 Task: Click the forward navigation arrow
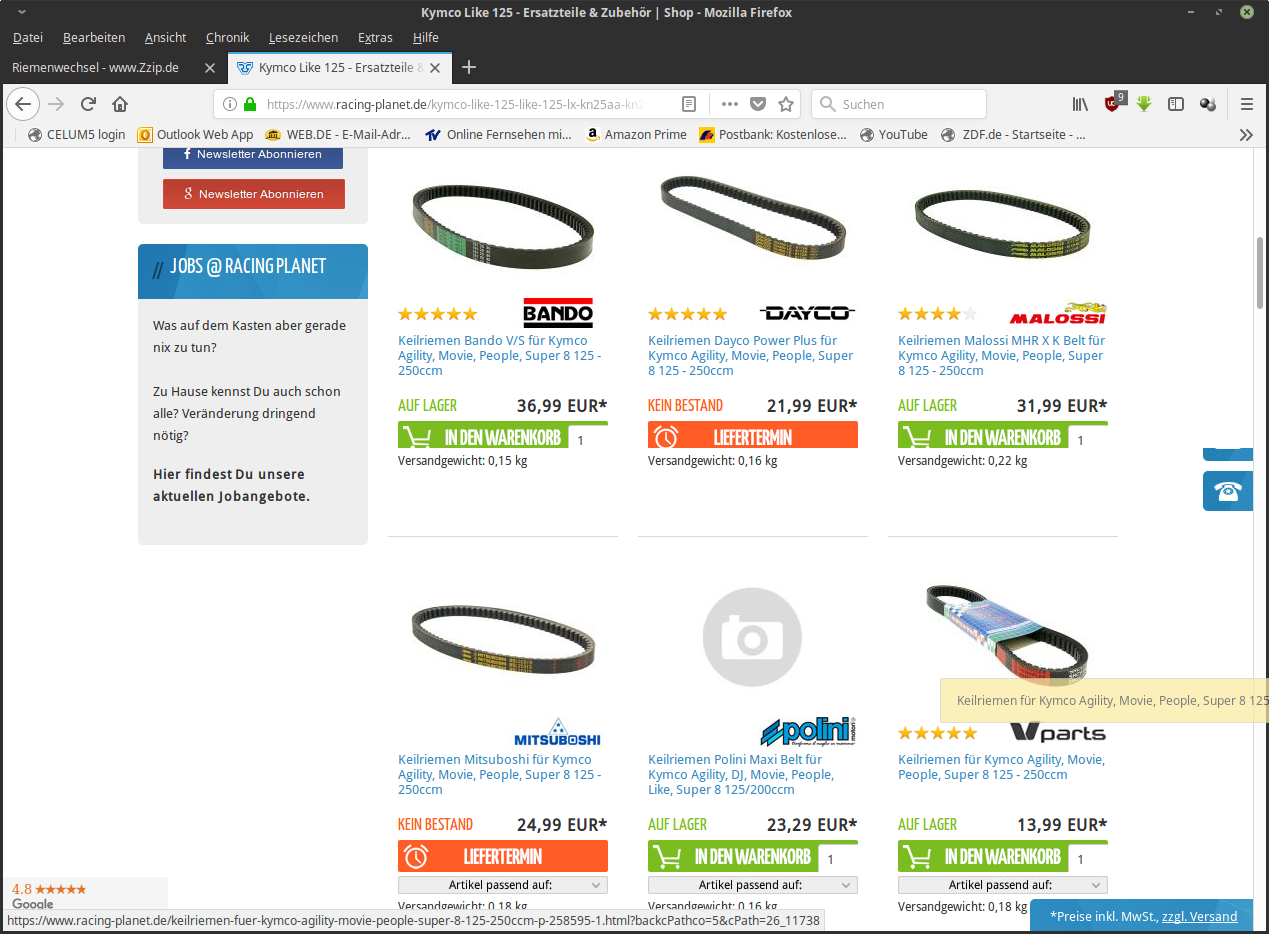tap(56, 104)
